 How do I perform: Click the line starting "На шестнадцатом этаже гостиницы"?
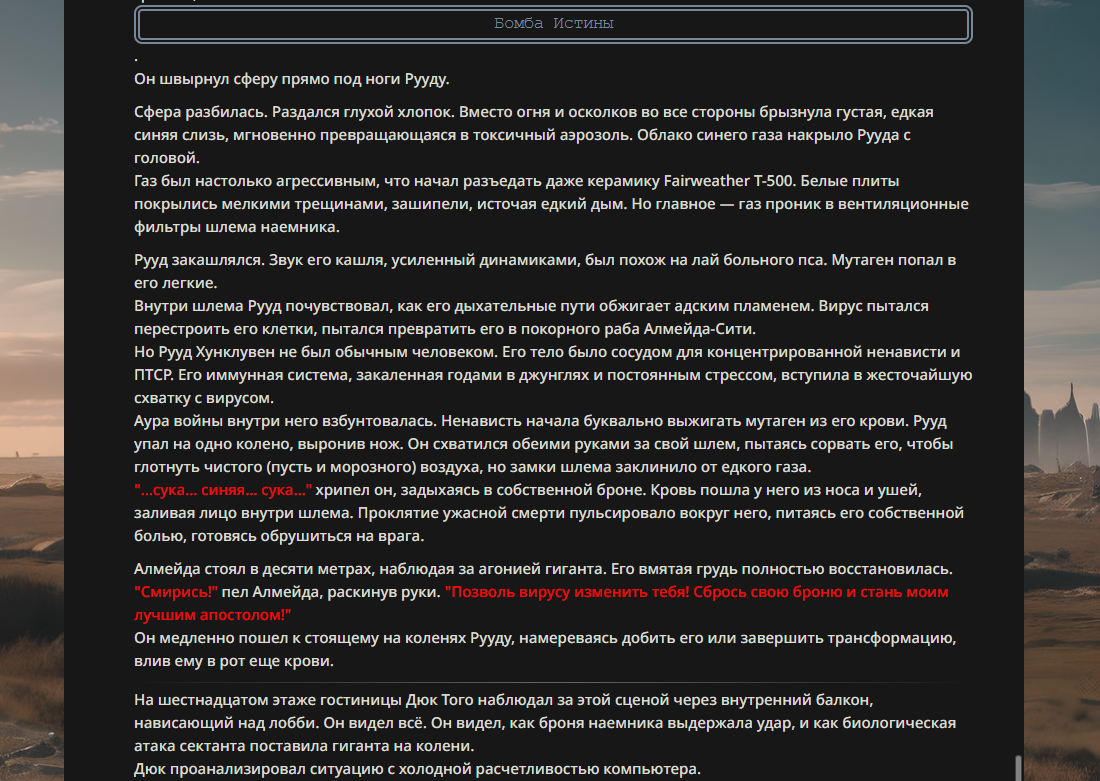504,700
